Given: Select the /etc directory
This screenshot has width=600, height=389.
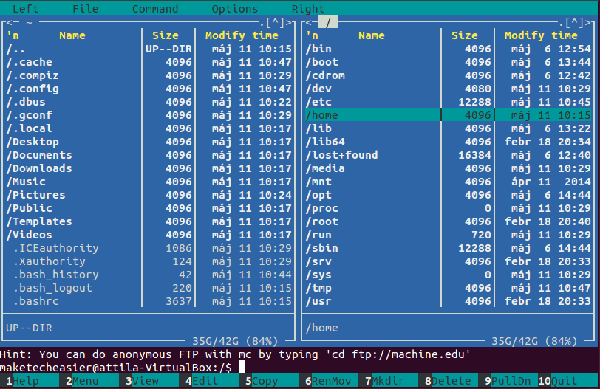Looking at the screenshot, I should tap(448, 102).
